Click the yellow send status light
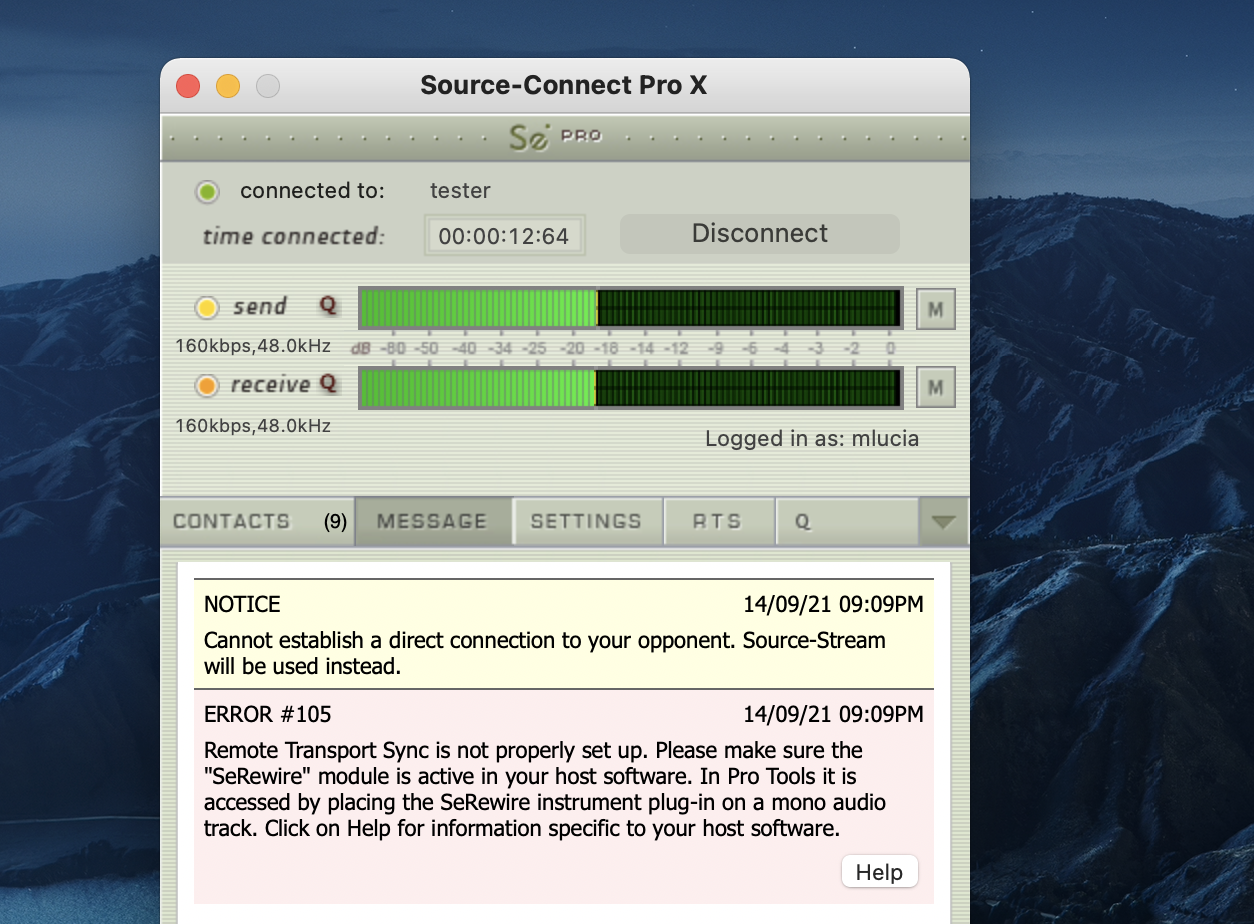This screenshot has width=1254, height=924. [207, 308]
